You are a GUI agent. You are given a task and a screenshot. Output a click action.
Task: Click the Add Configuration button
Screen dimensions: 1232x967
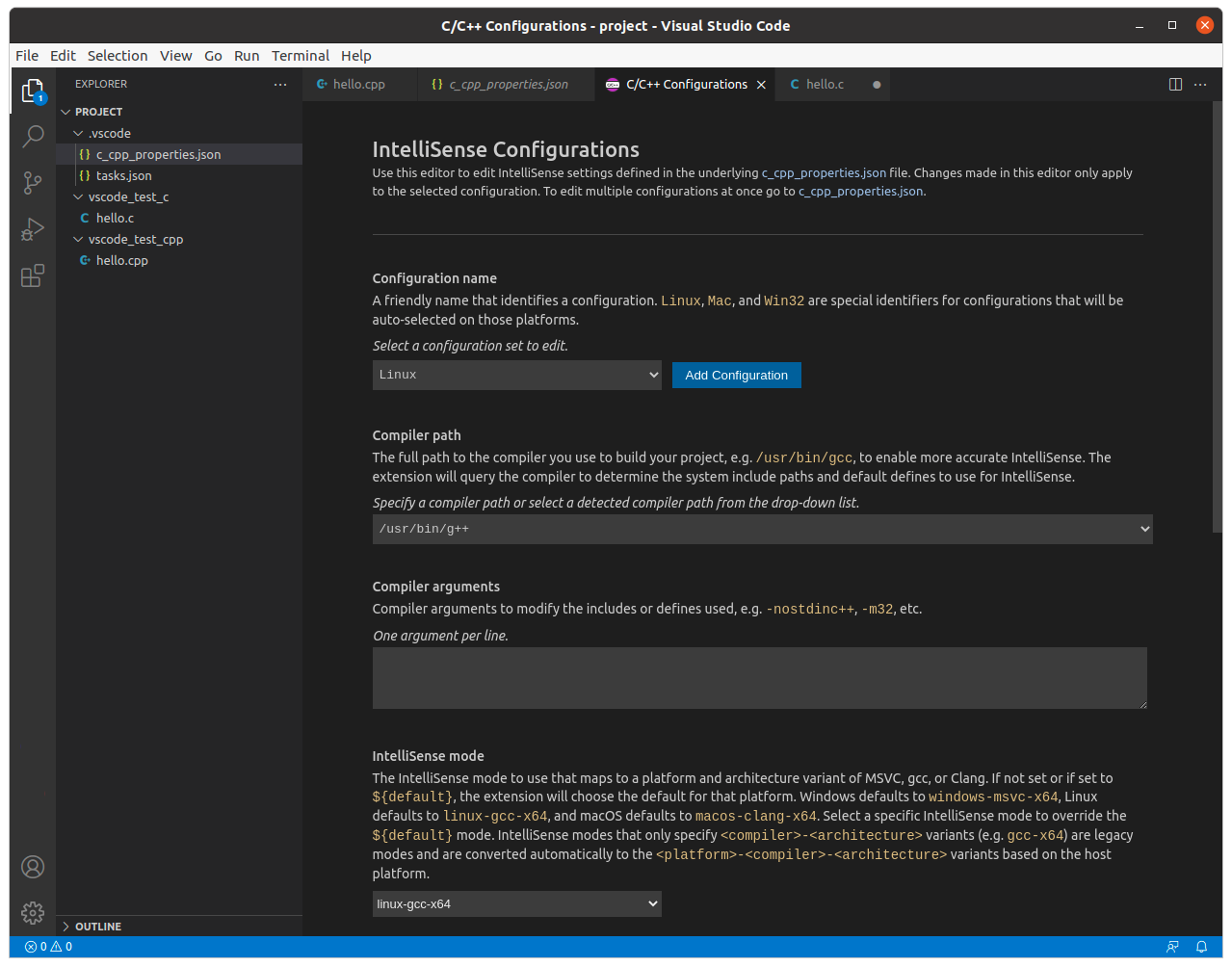click(x=737, y=376)
